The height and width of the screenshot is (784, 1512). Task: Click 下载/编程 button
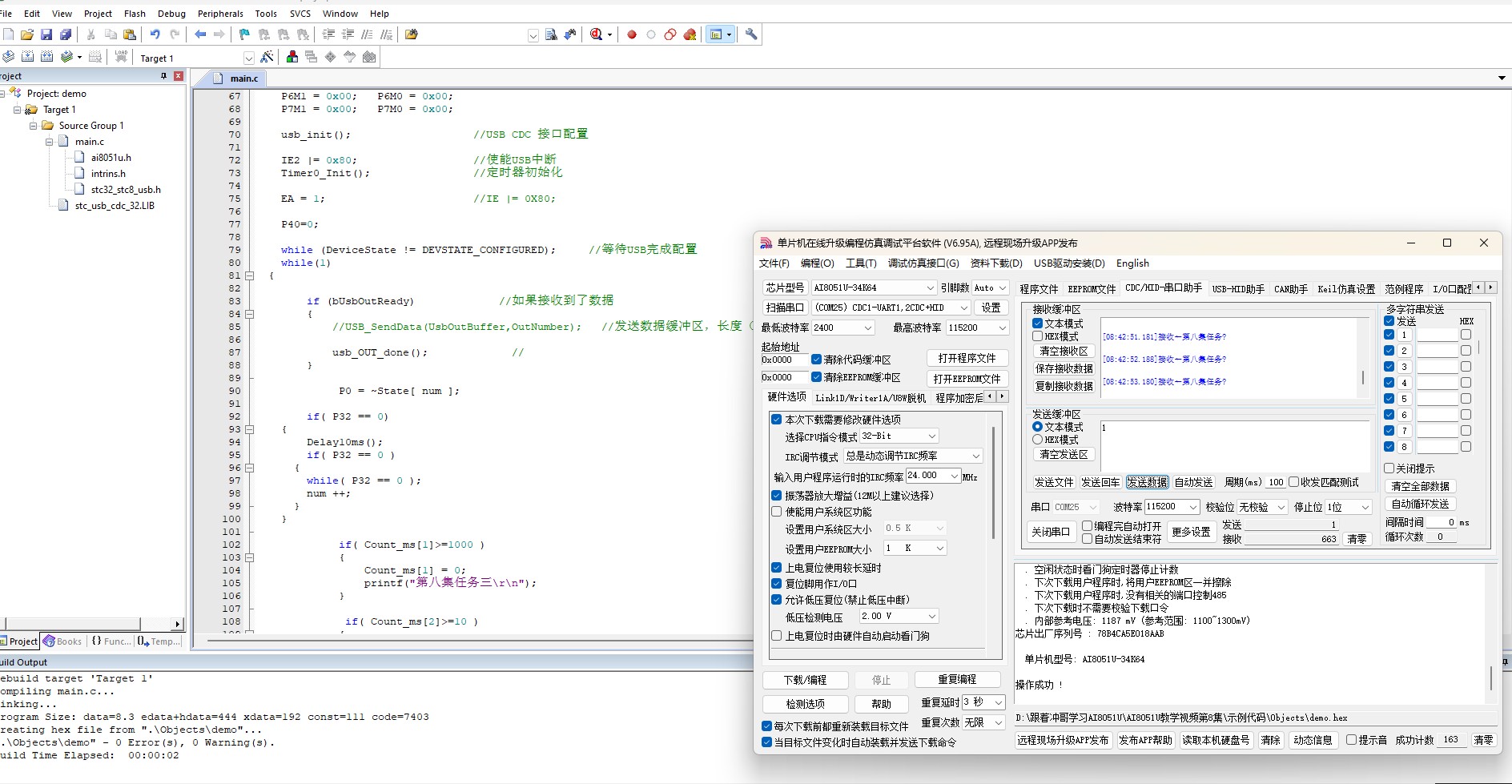pos(805,680)
